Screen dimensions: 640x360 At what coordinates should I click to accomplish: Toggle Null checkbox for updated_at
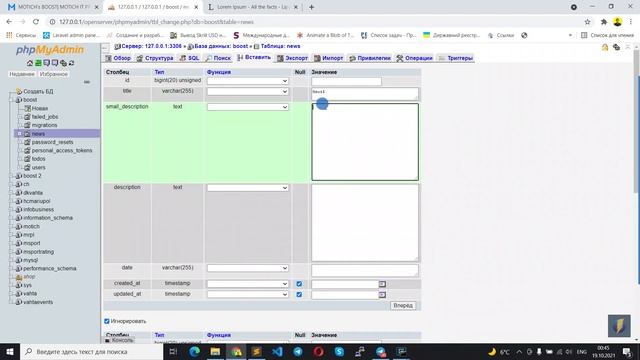click(x=299, y=294)
